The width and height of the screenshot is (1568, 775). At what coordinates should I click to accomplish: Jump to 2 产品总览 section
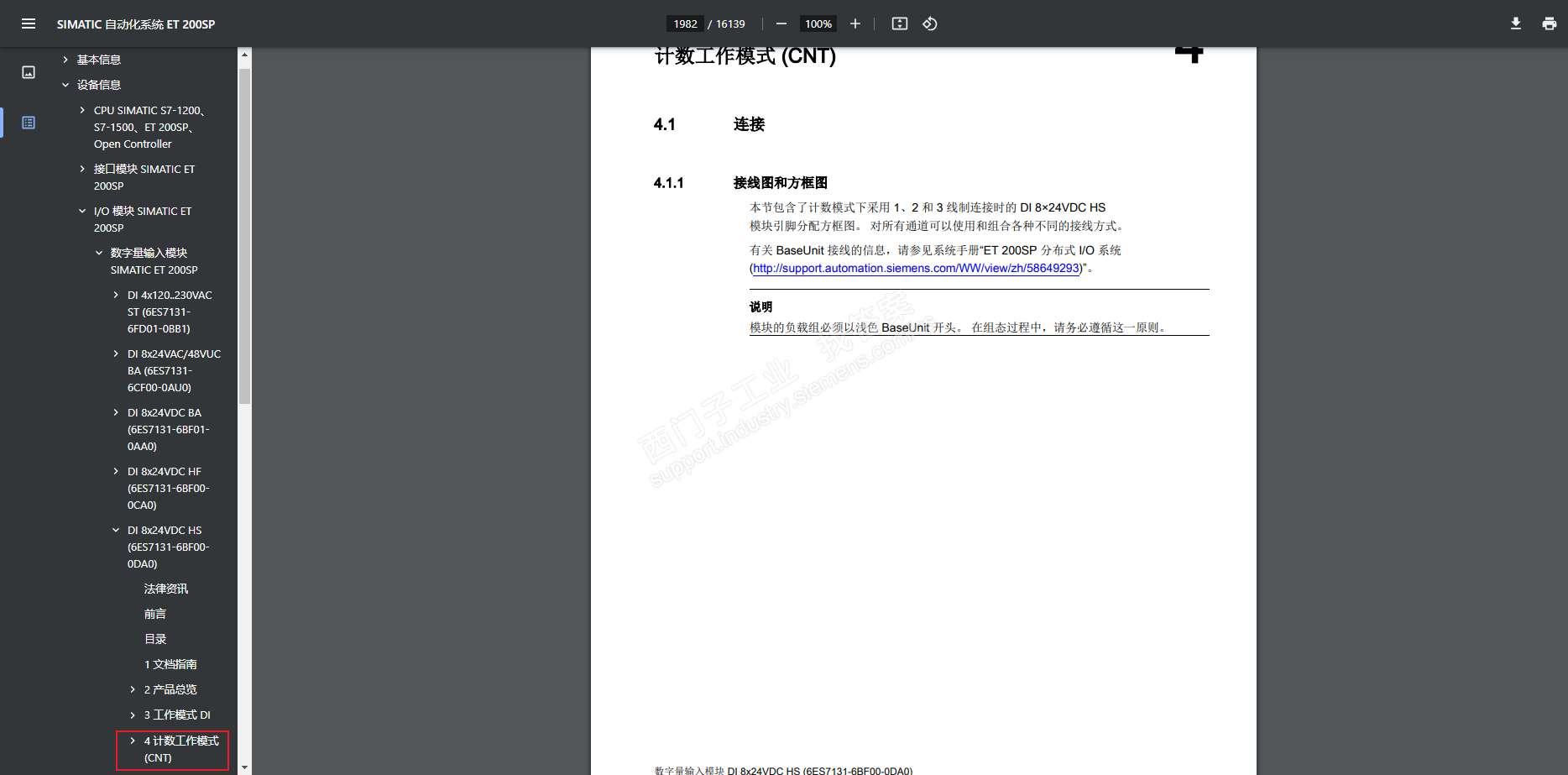point(170,689)
